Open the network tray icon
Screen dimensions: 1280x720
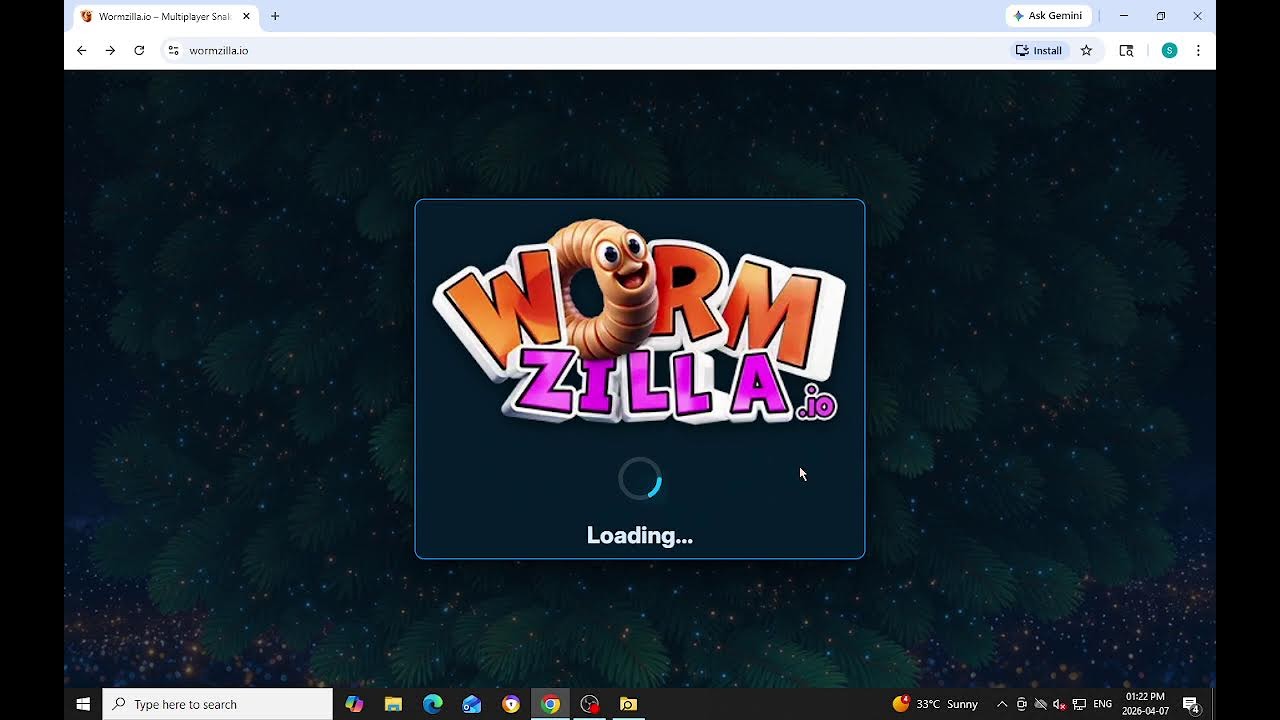coord(1079,704)
